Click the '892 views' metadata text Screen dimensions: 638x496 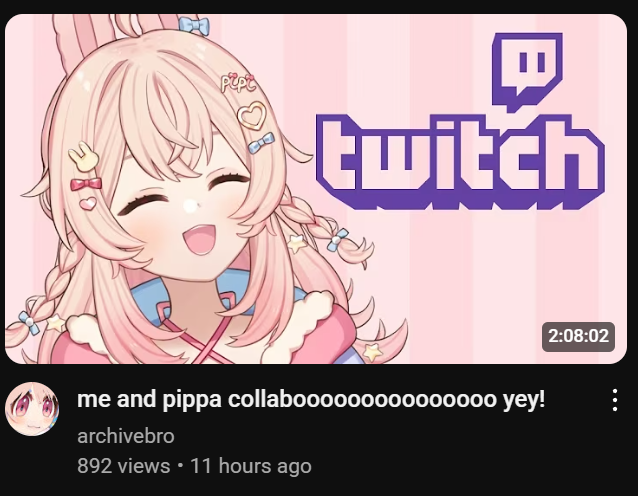click(124, 465)
